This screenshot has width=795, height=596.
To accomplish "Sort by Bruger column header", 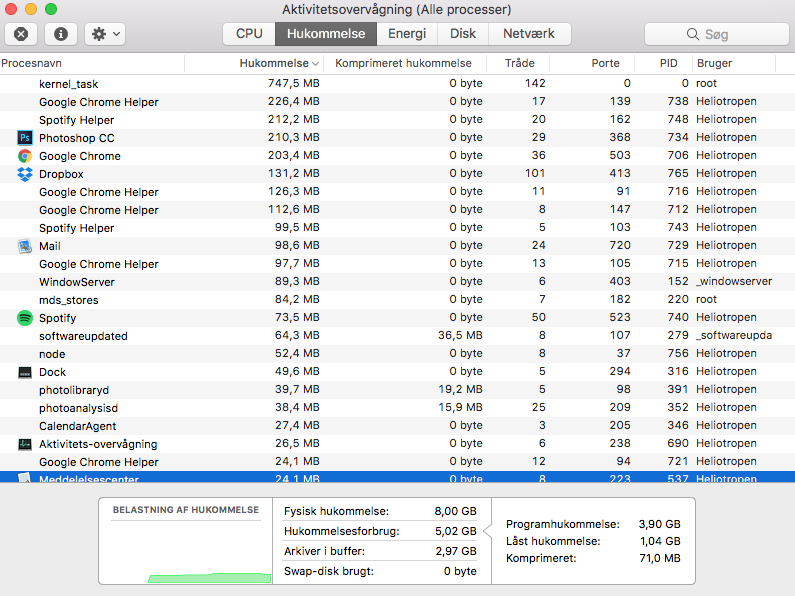I will point(734,63).
